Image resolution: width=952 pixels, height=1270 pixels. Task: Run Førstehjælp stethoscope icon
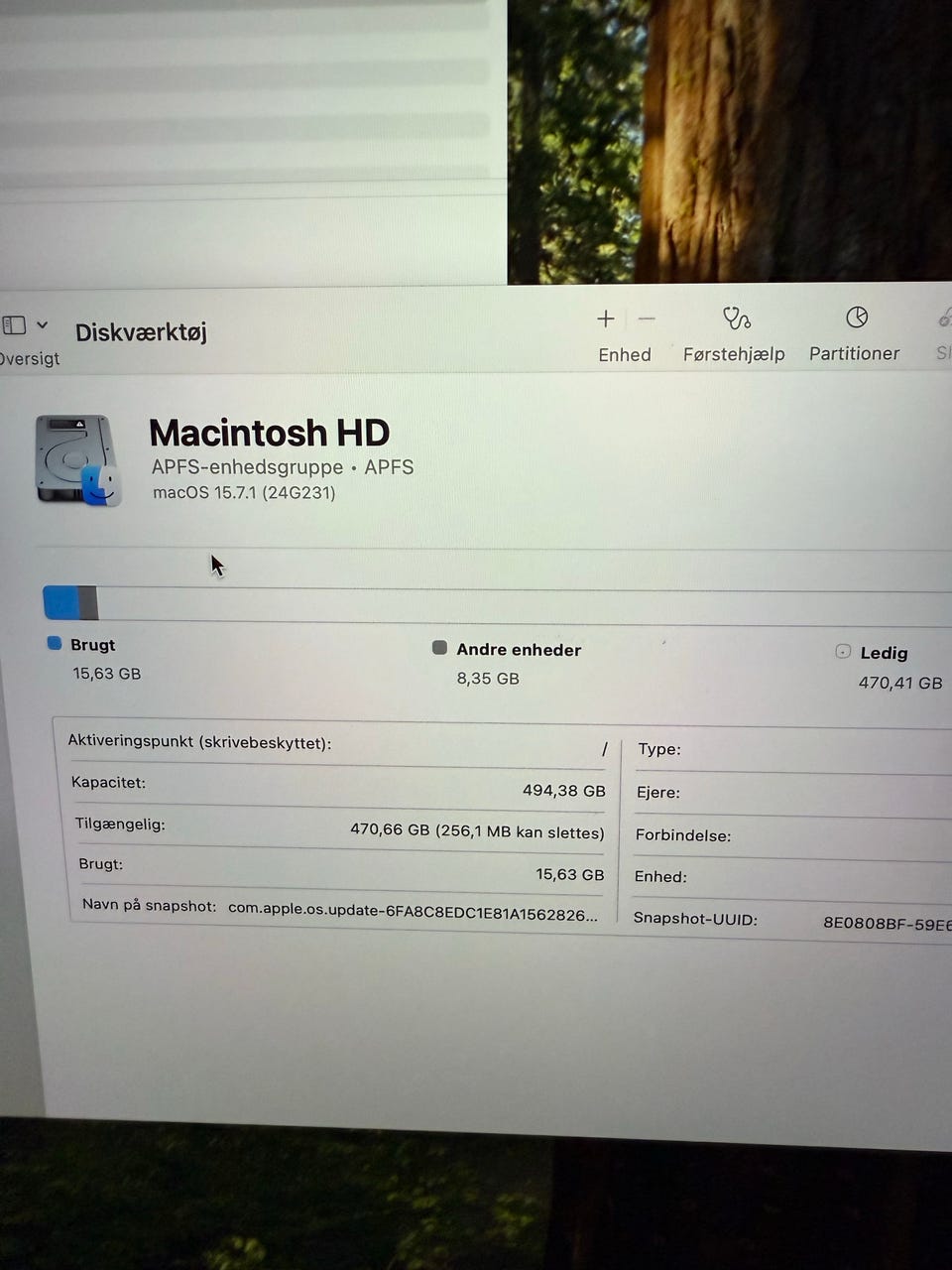pos(736,317)
